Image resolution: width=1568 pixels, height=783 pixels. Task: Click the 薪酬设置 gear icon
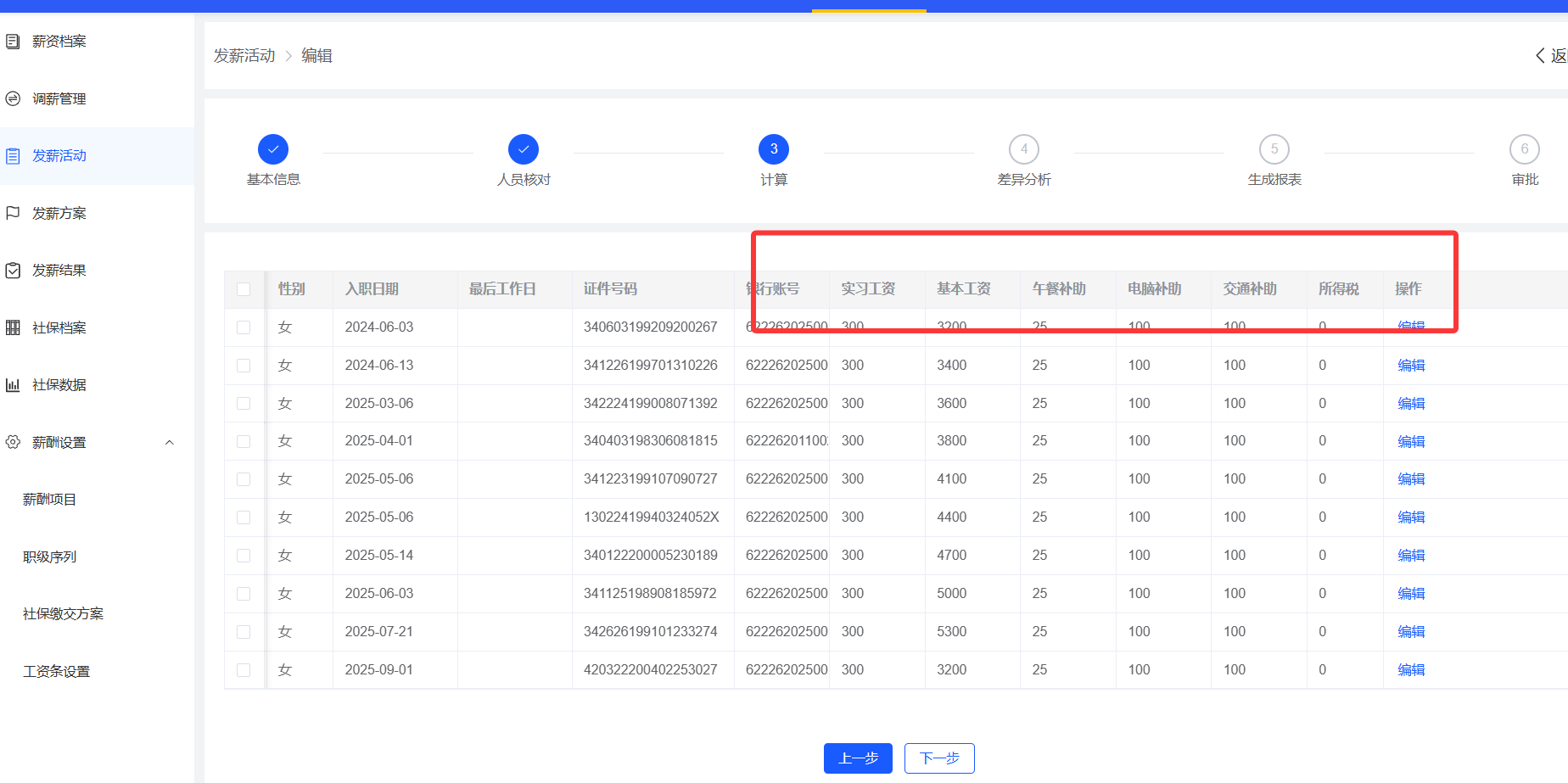[13, 442]
